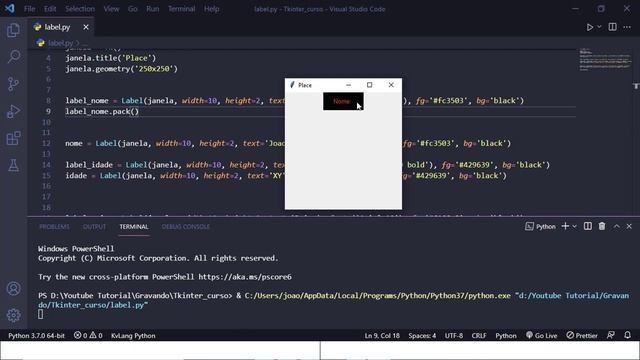
Task: Select the Python terminal profile label
Action: coord(540,227)
